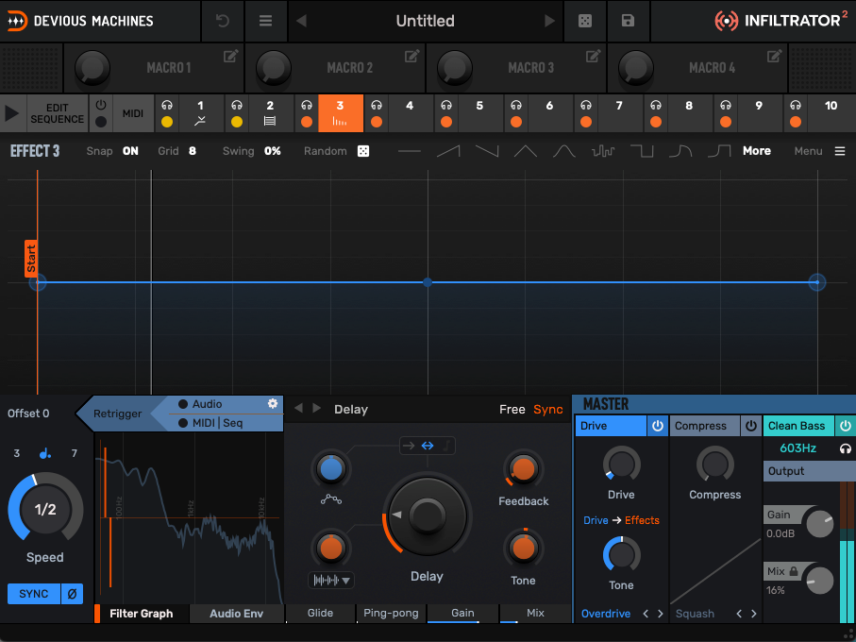
Task: Open the Glide parameter tab
Action: click(x=320, y=613)
